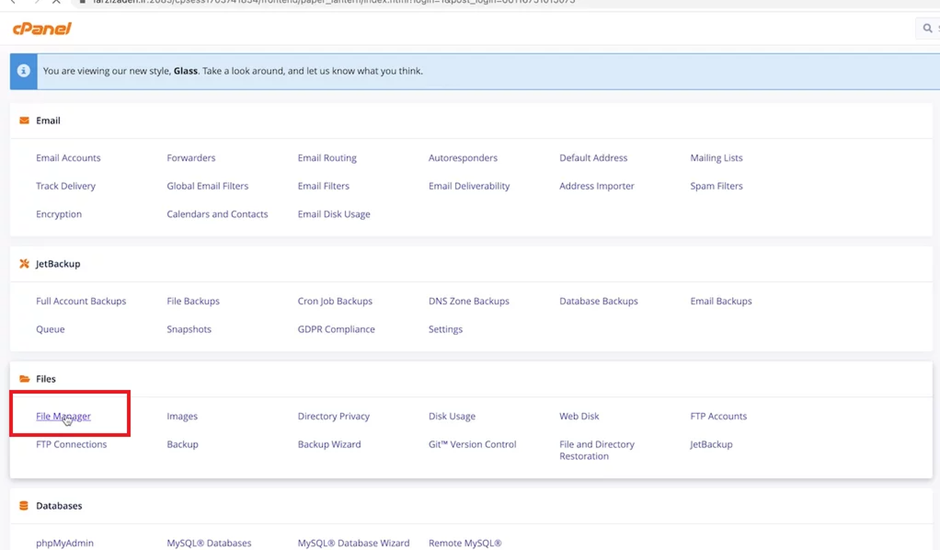This screenshot has height=550, width=940.
Task: Open Directory Privacy
Action: coord(333,416)
